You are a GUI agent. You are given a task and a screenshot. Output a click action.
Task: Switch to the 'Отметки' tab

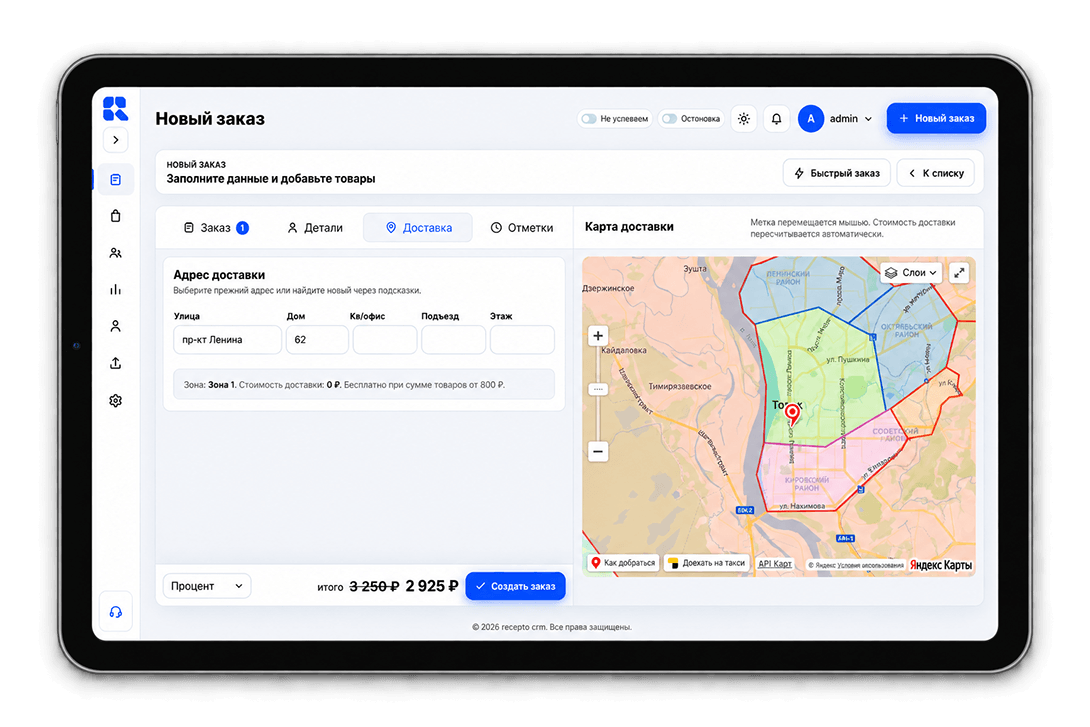coord(522,228)
